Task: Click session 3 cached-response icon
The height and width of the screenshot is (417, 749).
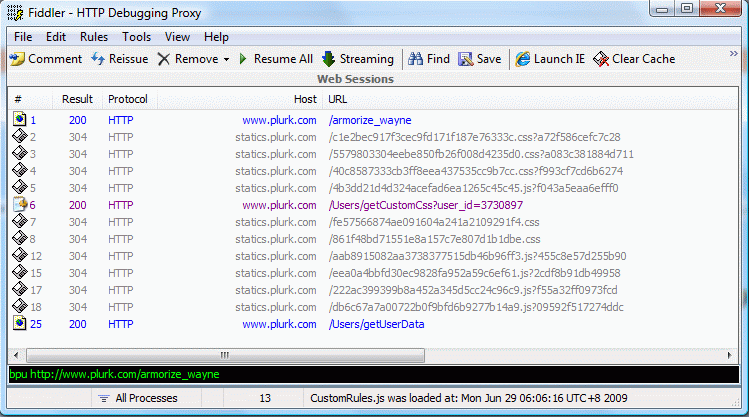Action: (x=20, y=153)
